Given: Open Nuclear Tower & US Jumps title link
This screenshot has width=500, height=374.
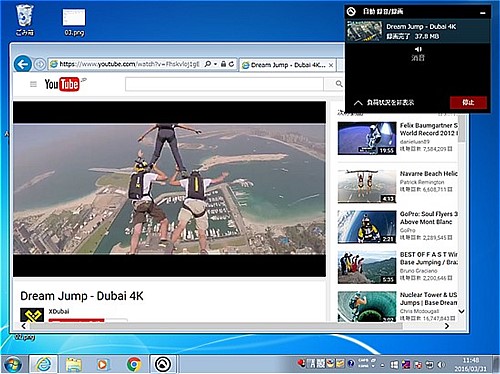Looking at the screenshot, I should [429, 299].
